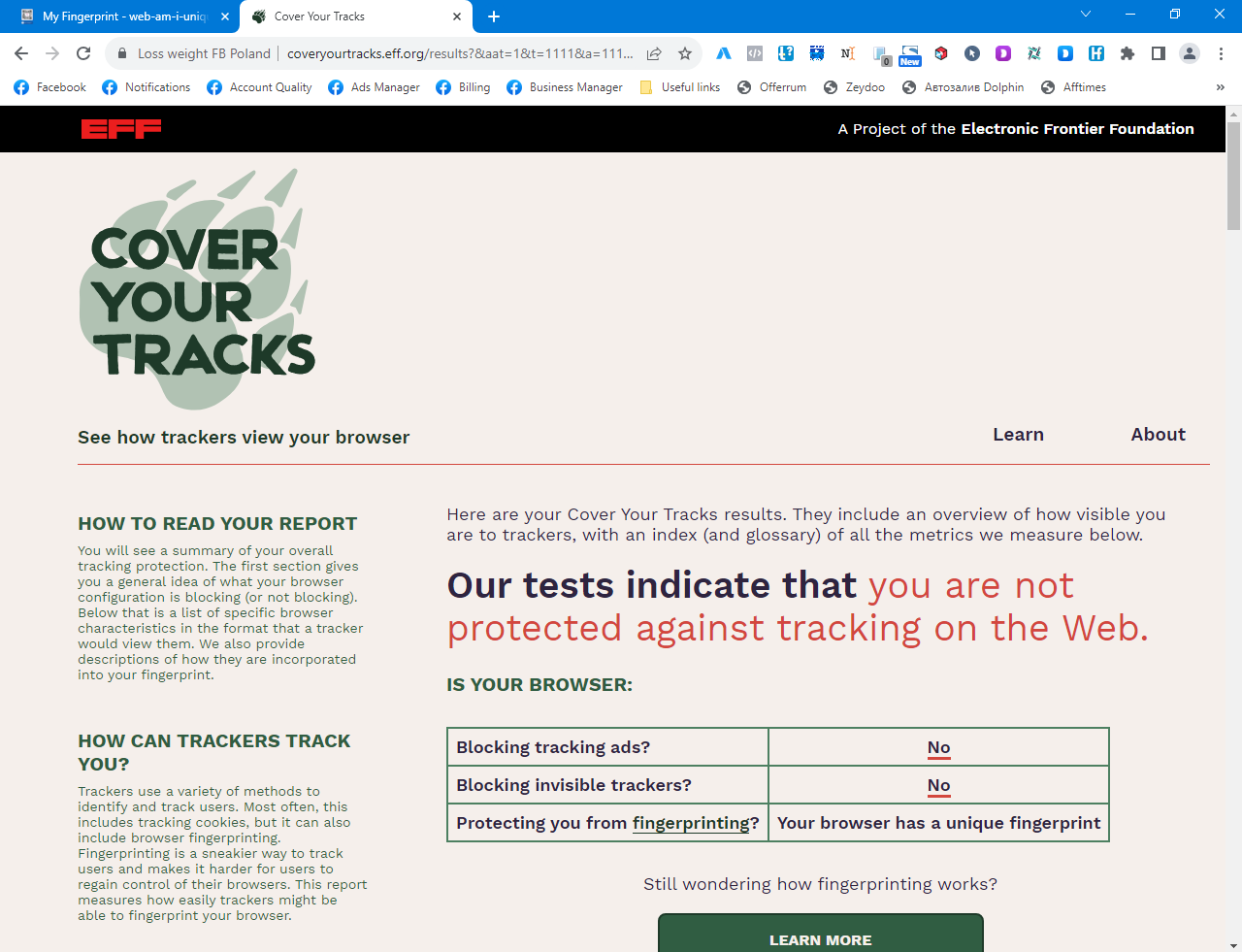Click the share page icon in address bar
Viewport: 1242px width, 952px height.
point(654,54)
